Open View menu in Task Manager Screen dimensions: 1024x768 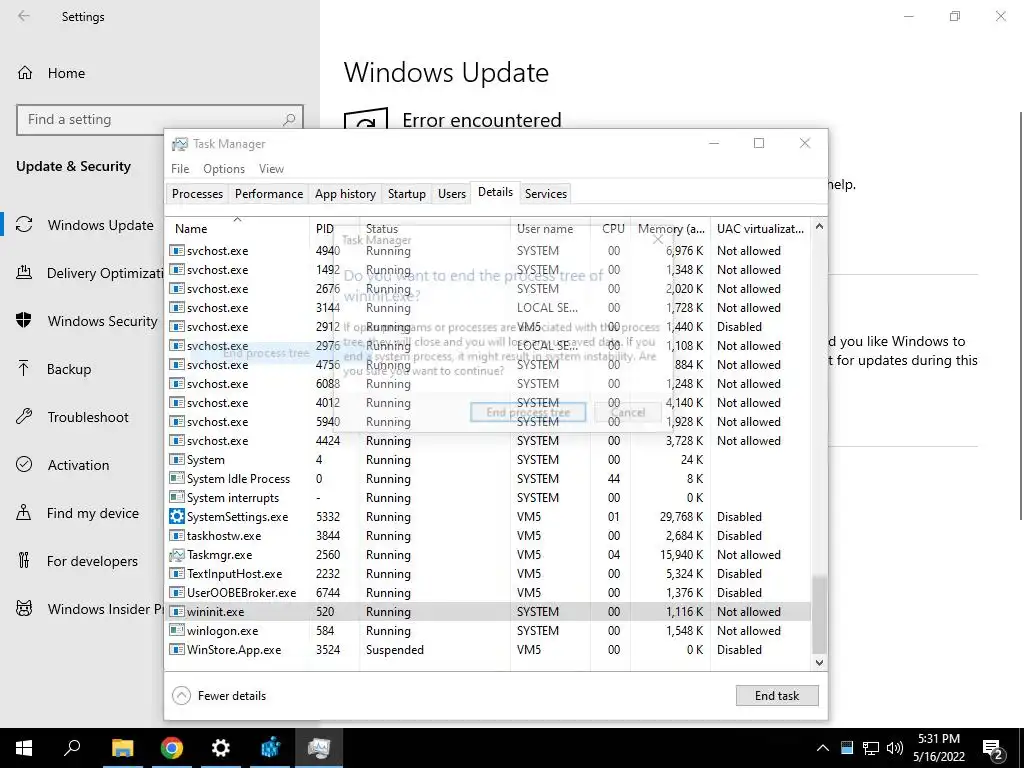[x=271, y=168]
